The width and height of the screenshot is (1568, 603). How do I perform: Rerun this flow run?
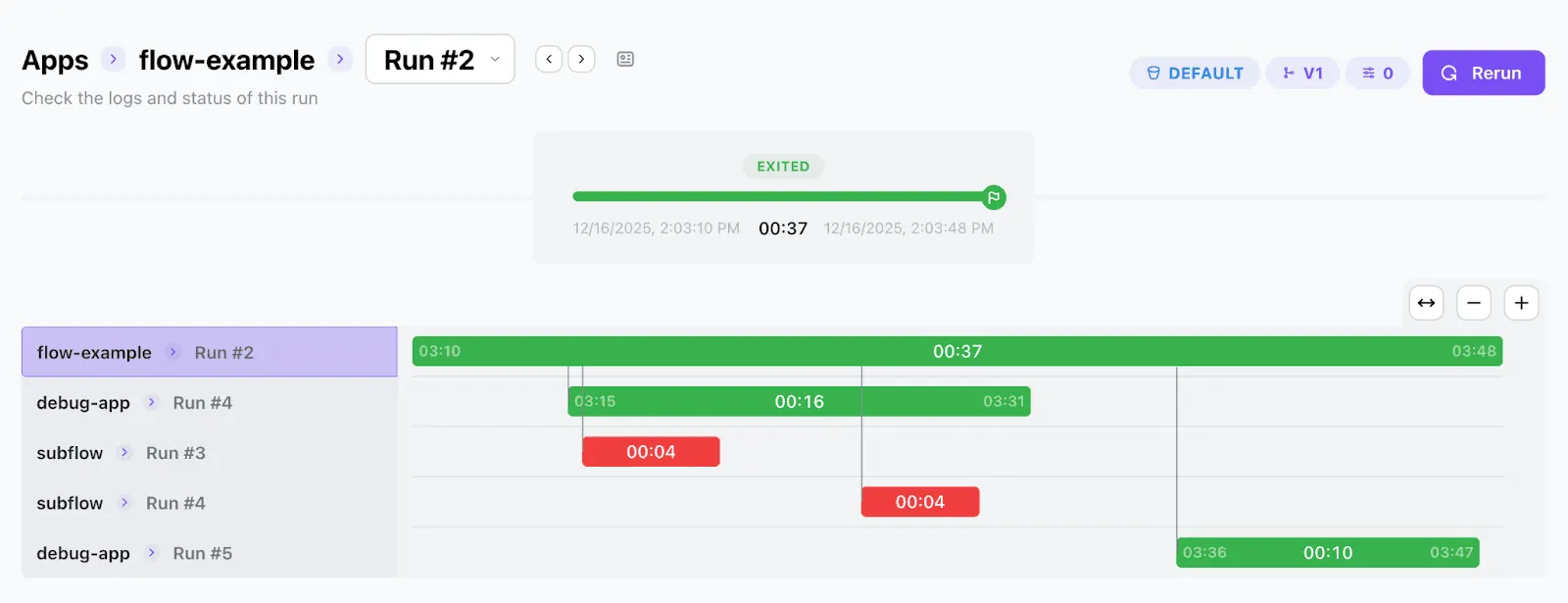[x=1484, y=73]
